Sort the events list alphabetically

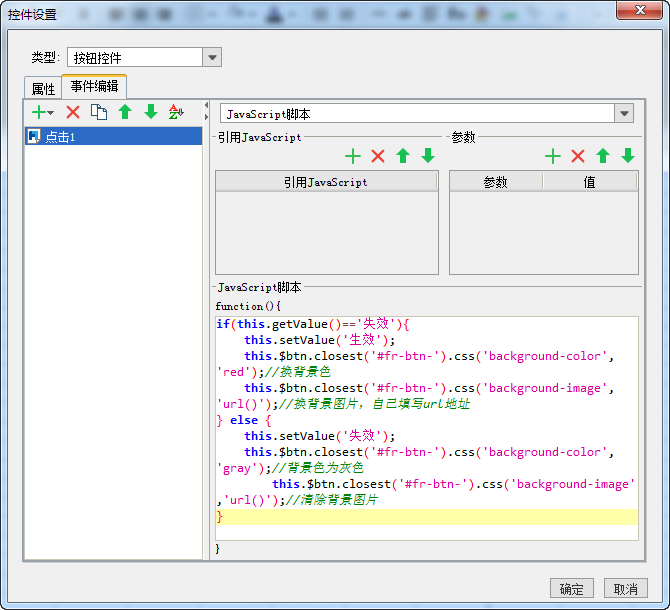coord(177,112)
